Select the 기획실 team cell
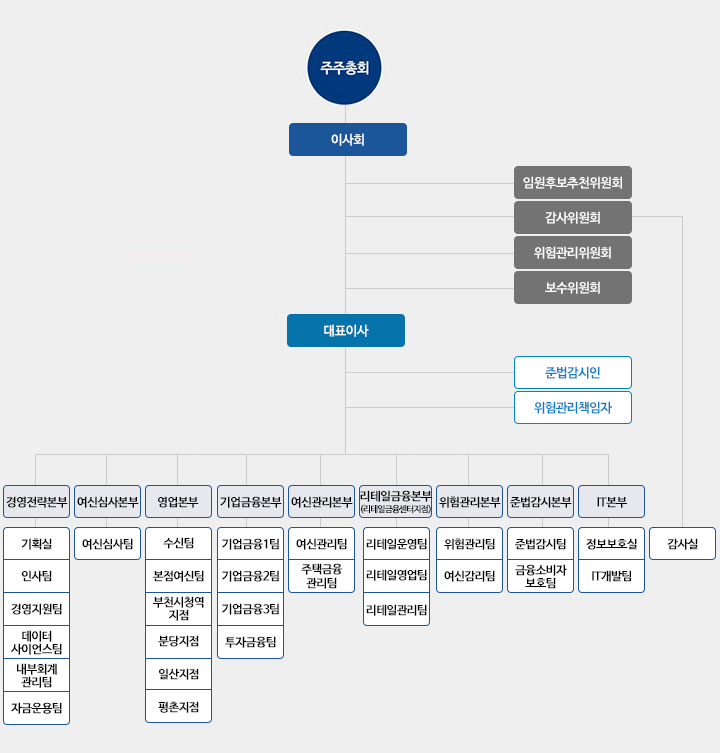Image resolution: width=720 pixels, height=753 pixels. coord(37,544)
